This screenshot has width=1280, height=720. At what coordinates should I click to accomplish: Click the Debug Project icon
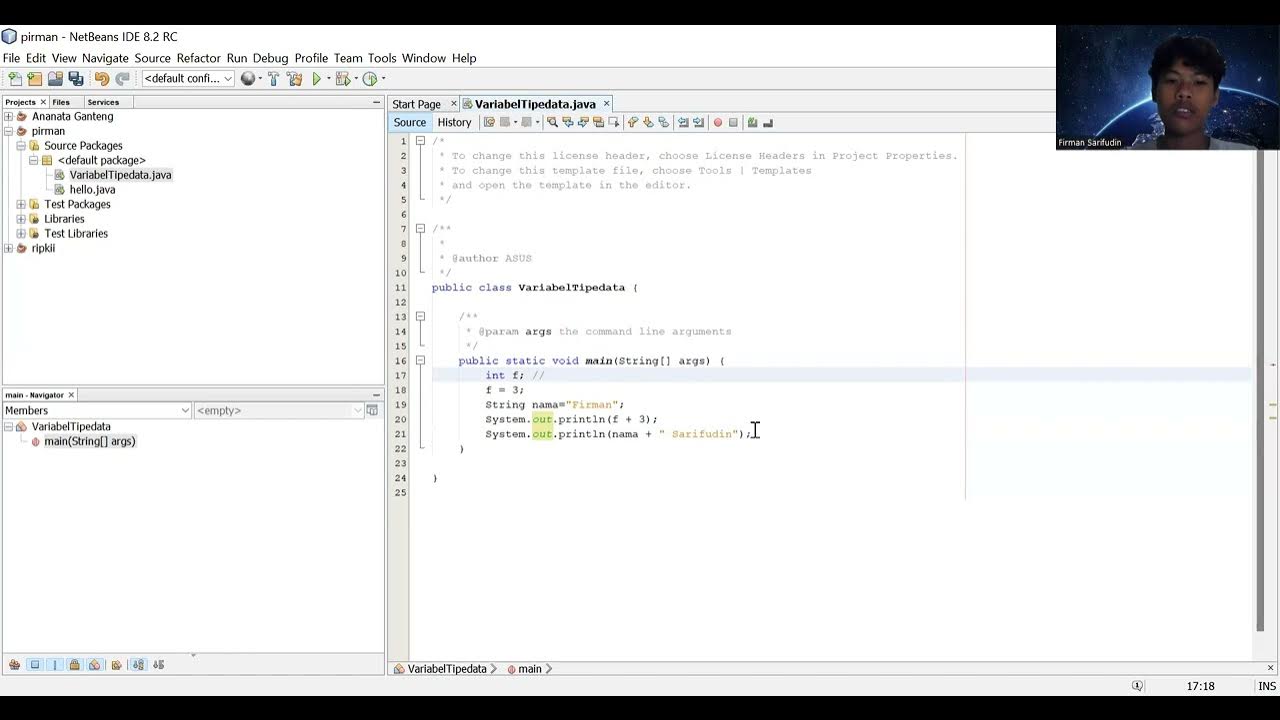coord(343,79)
